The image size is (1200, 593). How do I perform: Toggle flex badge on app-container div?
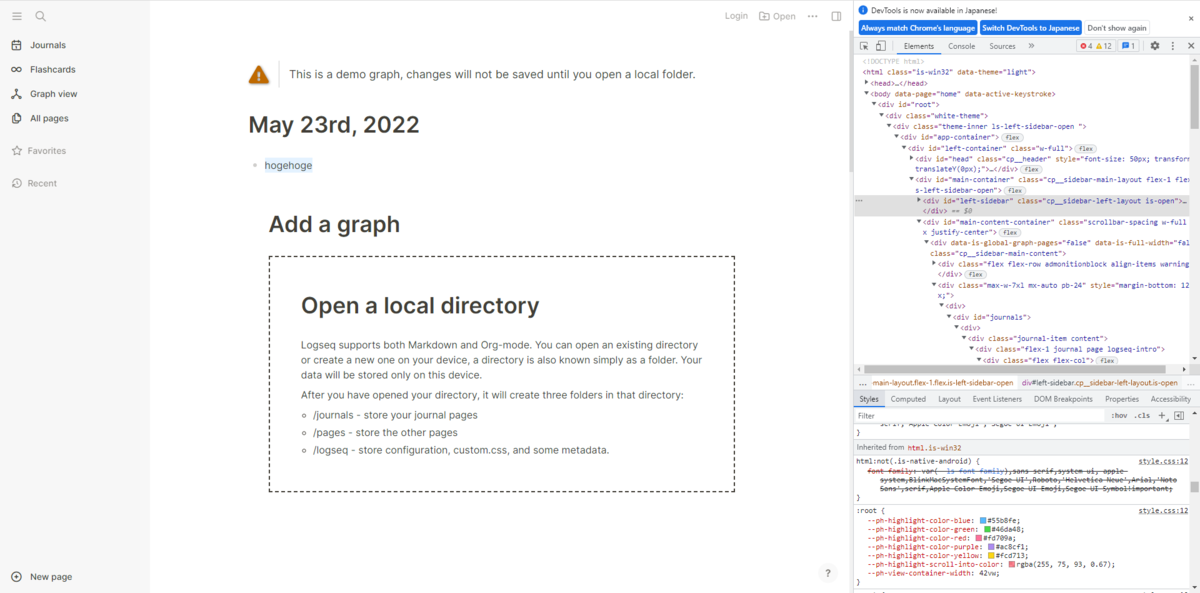point(1012,137)
